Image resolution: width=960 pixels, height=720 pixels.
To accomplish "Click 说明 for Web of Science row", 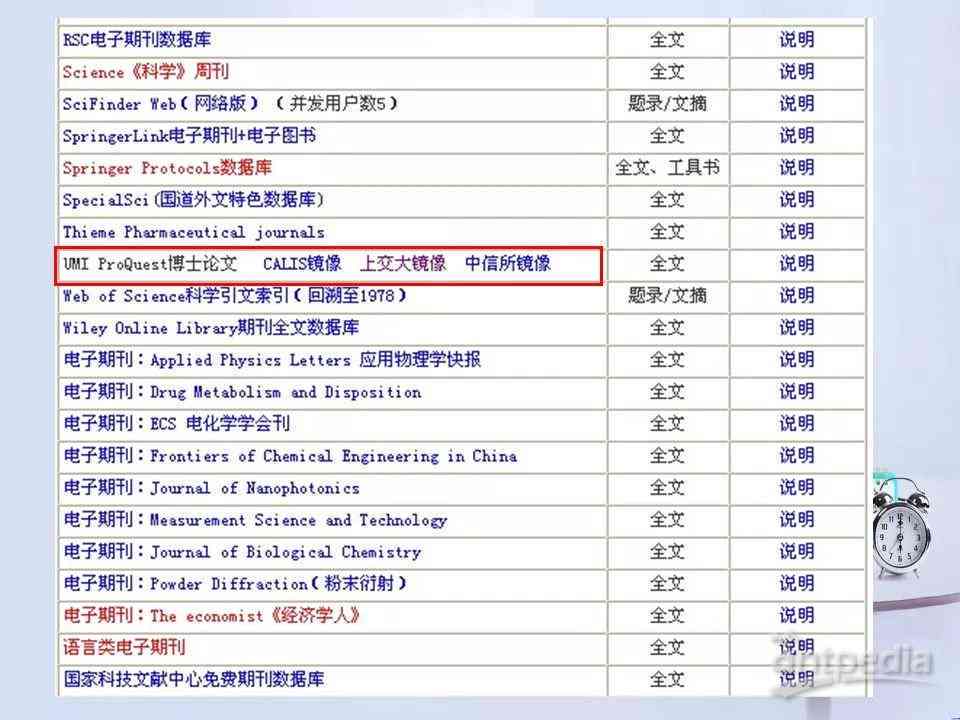I will click(x=797, y=296).
